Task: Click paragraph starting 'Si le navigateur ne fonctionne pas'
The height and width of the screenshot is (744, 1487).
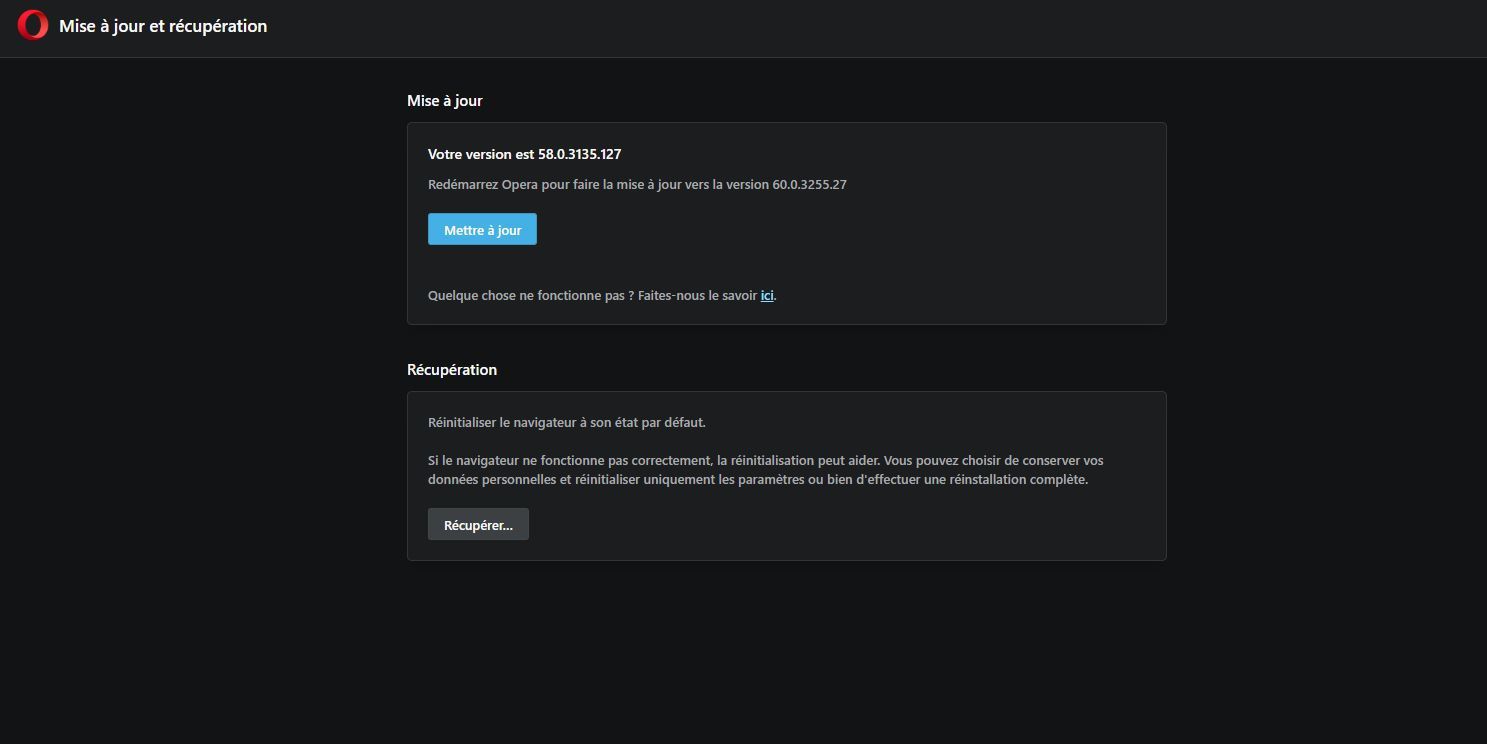Action: tap(766, 470)
